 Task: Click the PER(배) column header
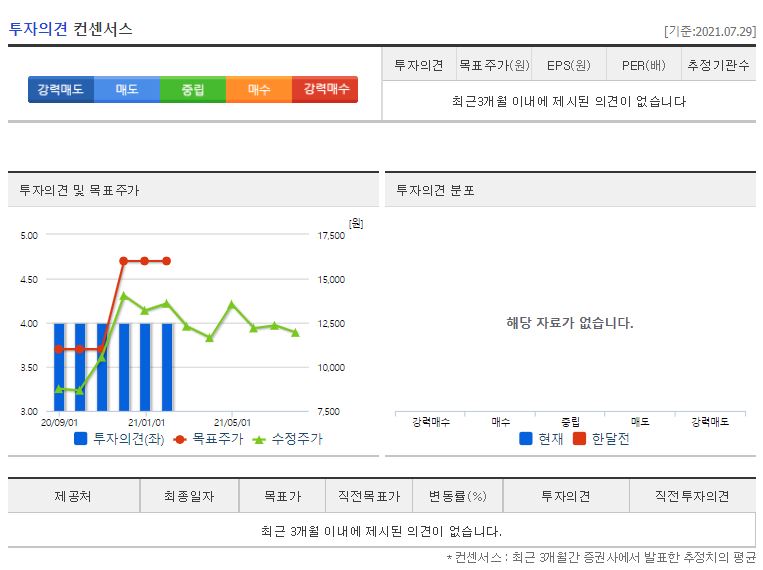tap(643, 65)
